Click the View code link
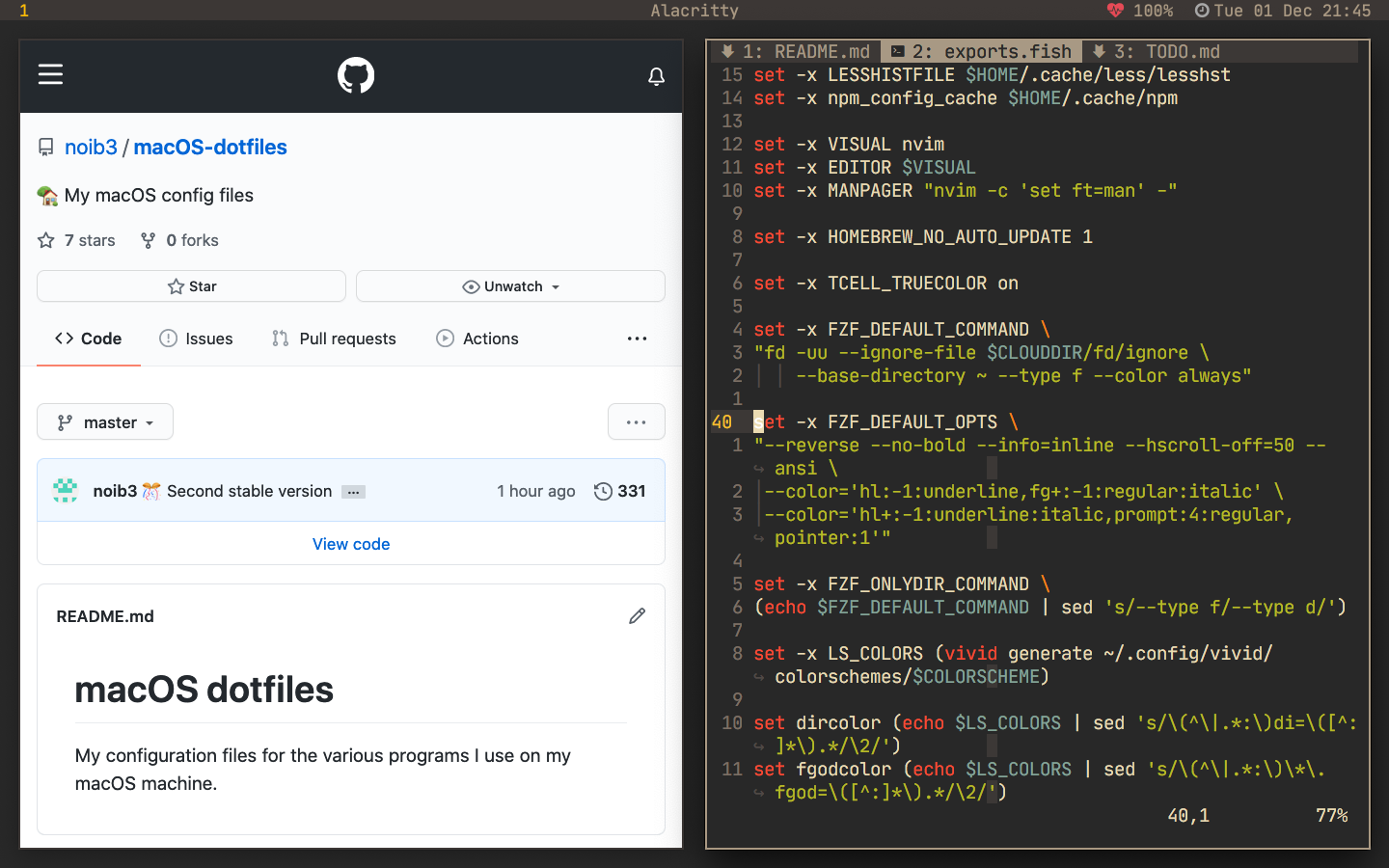This screenshot has height=868, width=1389. [351, 544]
